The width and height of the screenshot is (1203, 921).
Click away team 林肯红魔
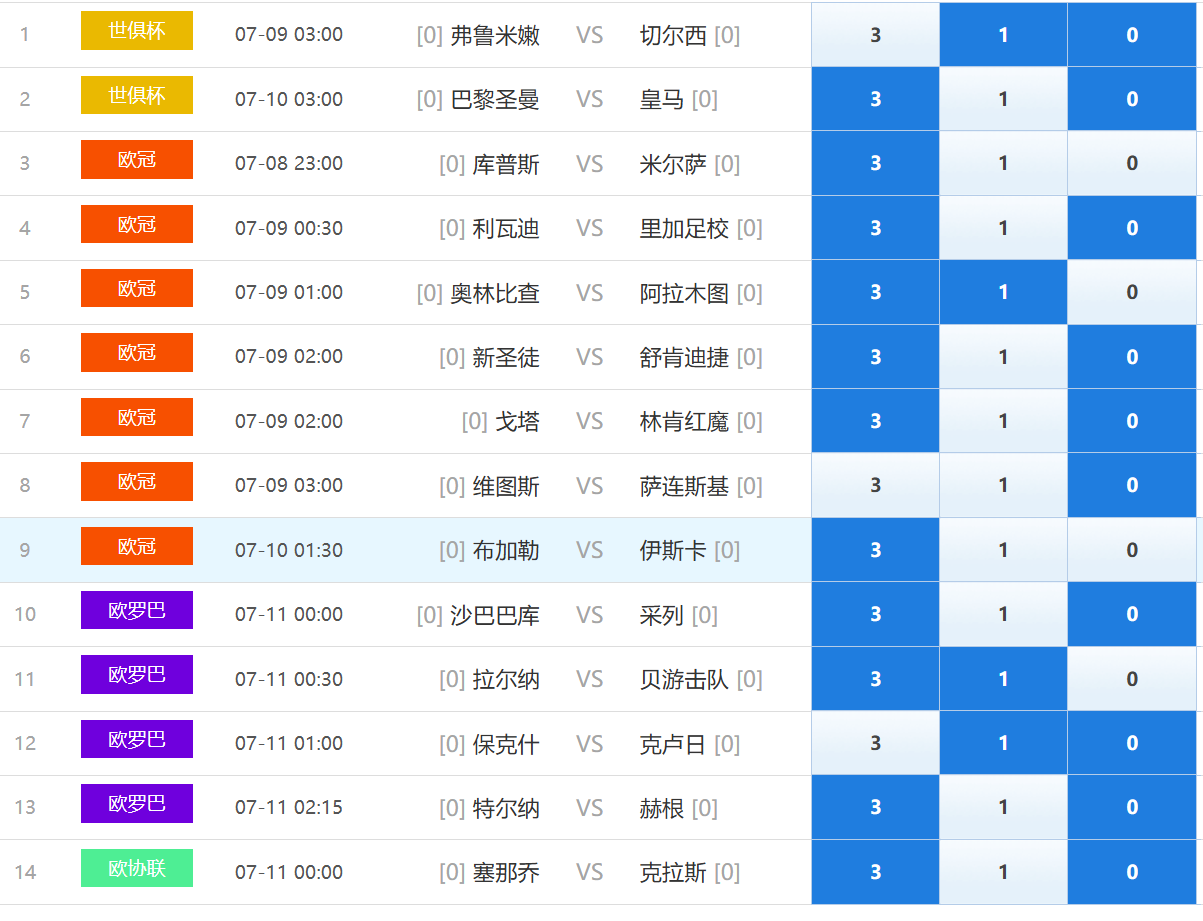coord(684,421)
